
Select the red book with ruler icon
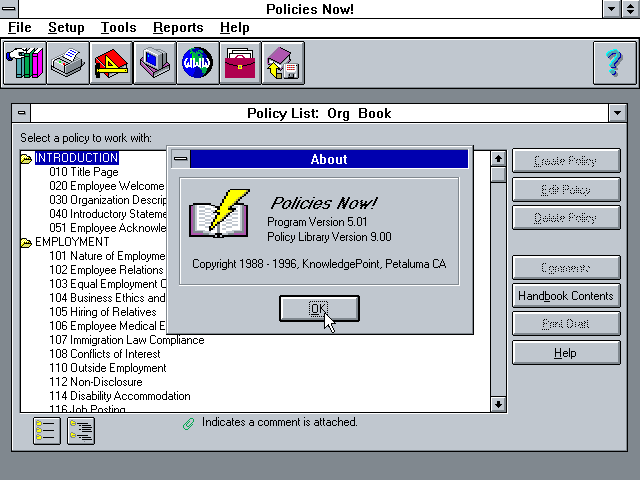111,63
